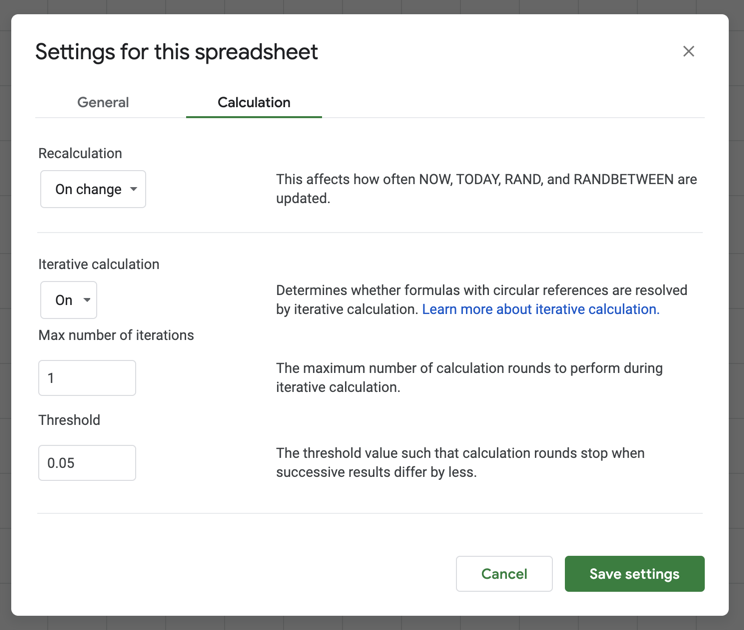This screenshot has height=630, width=744.
Task: Click into the Threshold input box
Action: point(87,463)
